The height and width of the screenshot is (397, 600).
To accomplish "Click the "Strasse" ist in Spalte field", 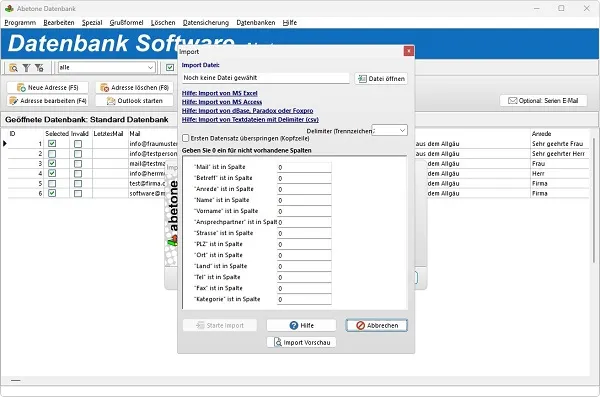I will click(304, 233).
